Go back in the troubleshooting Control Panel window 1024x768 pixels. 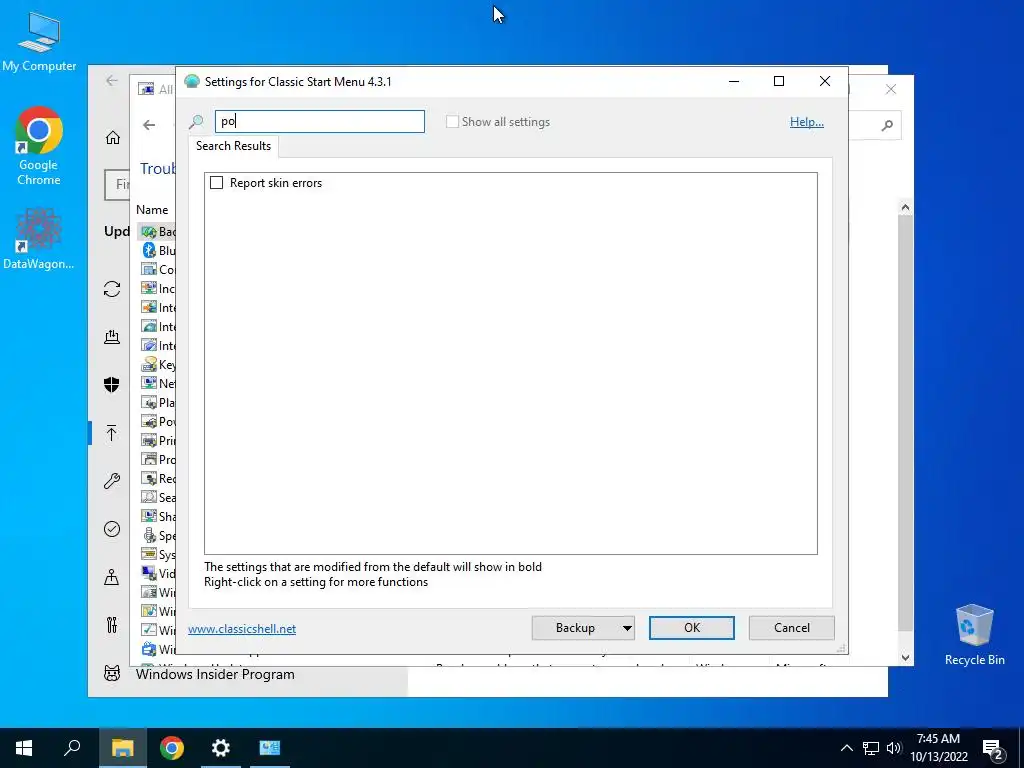[x=150, y=125]
